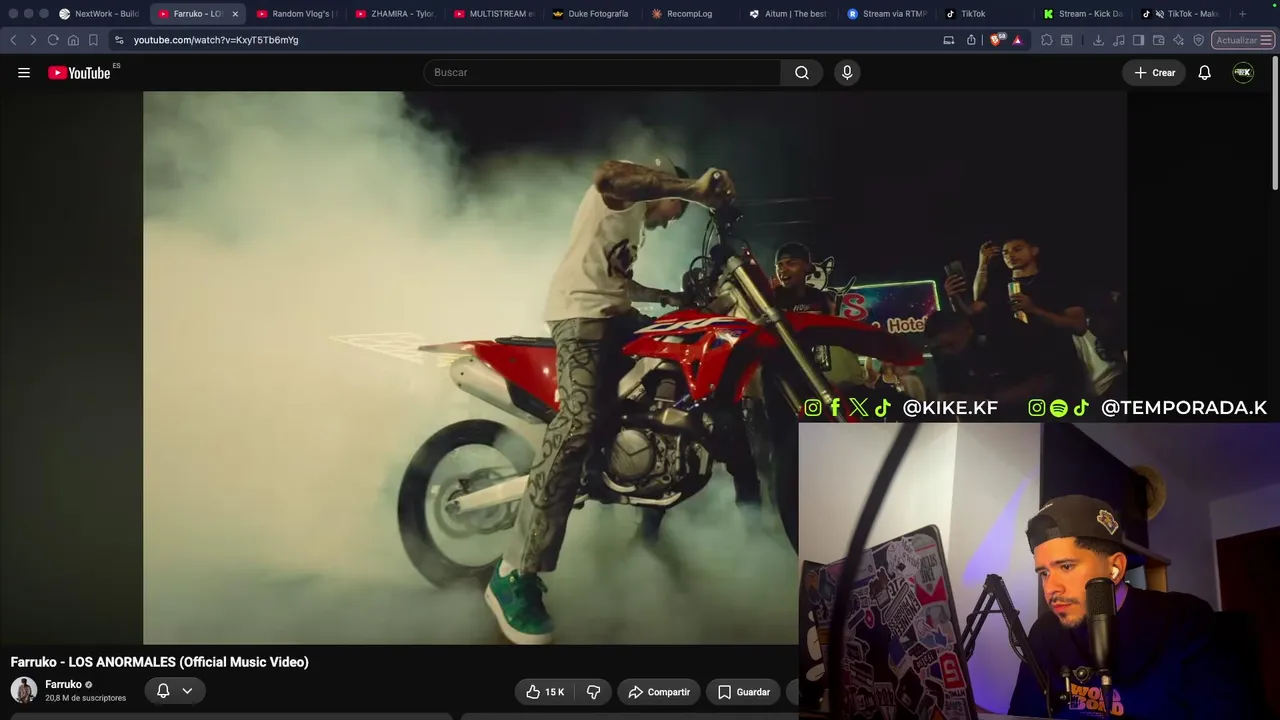This screenshot has height=720, width=1280.
Task: Open the browser extensions puzzle menu
Action: point(1047,40)
